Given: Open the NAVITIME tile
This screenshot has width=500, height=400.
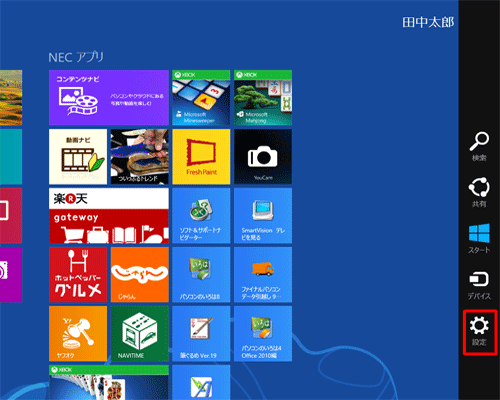Looking at the screenshot, I should pos(140,334).
